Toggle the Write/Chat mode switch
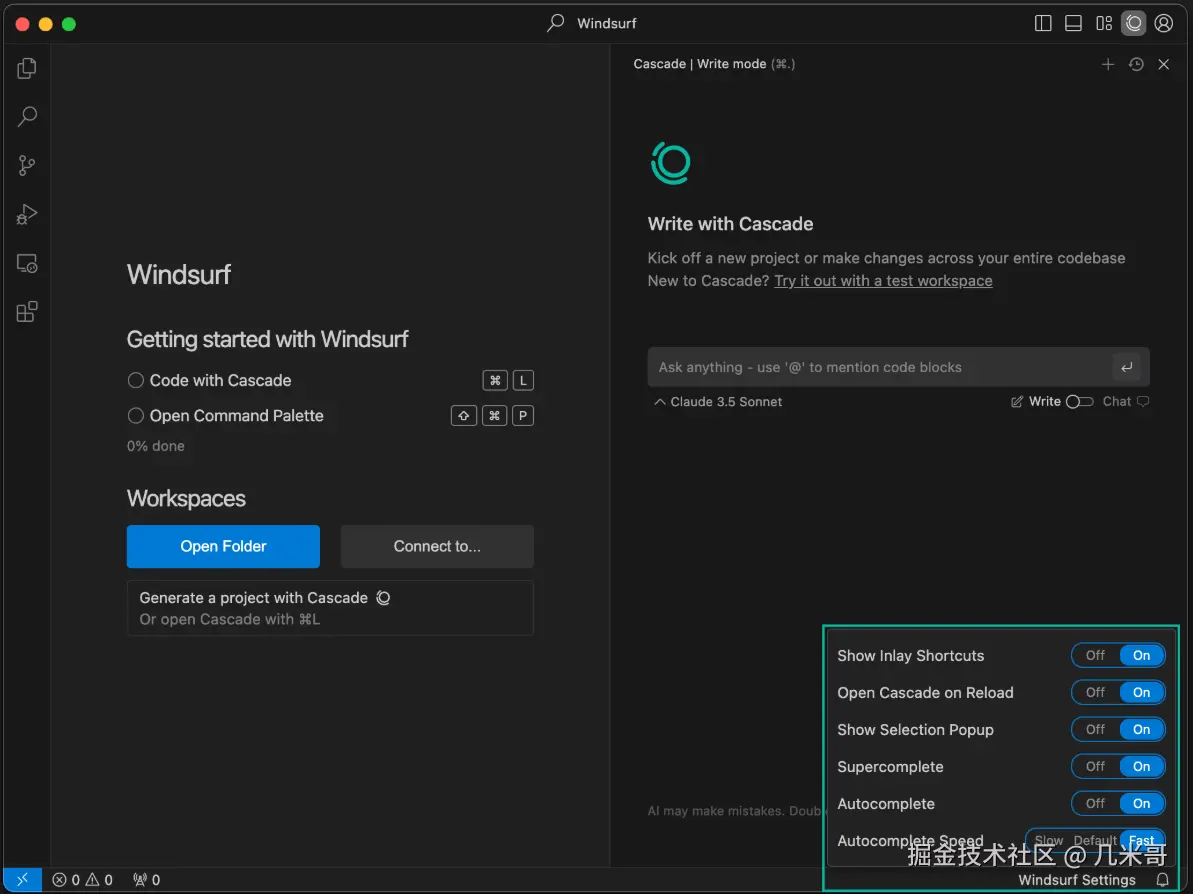This screenshot has width=1193, height=894. point(1079,402)
